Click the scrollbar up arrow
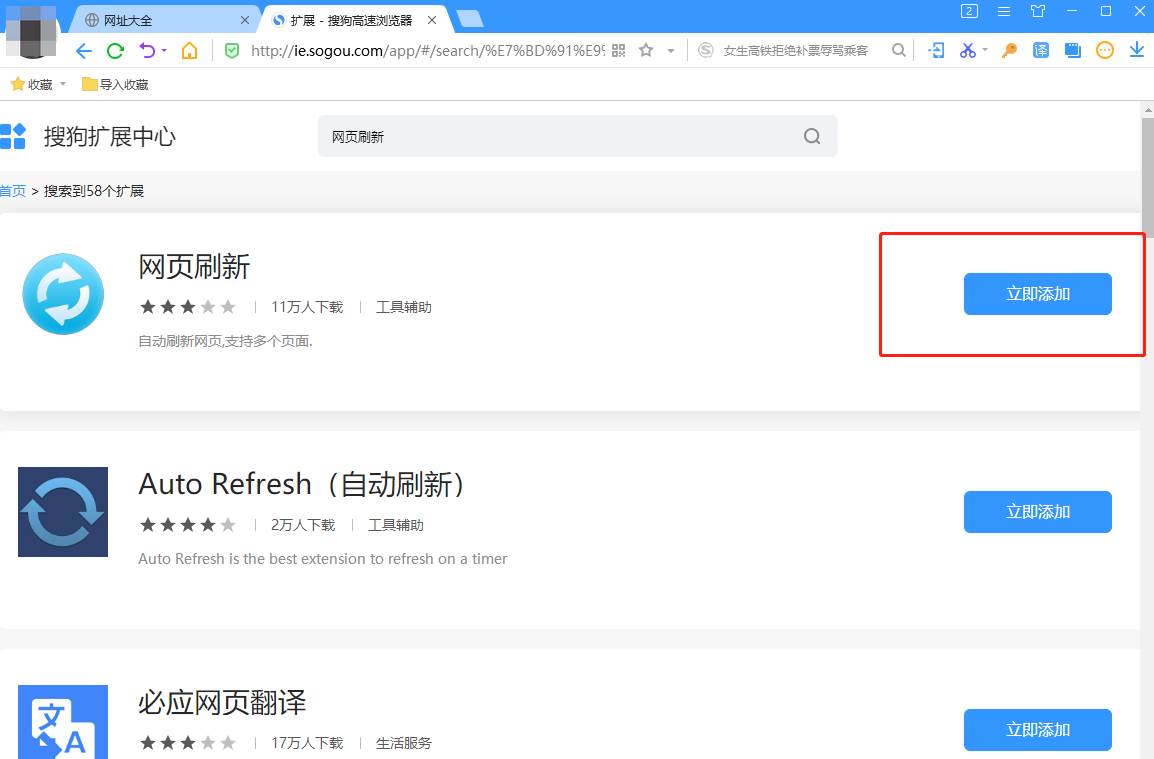 pyautogui.click(x=1147, y=109)
